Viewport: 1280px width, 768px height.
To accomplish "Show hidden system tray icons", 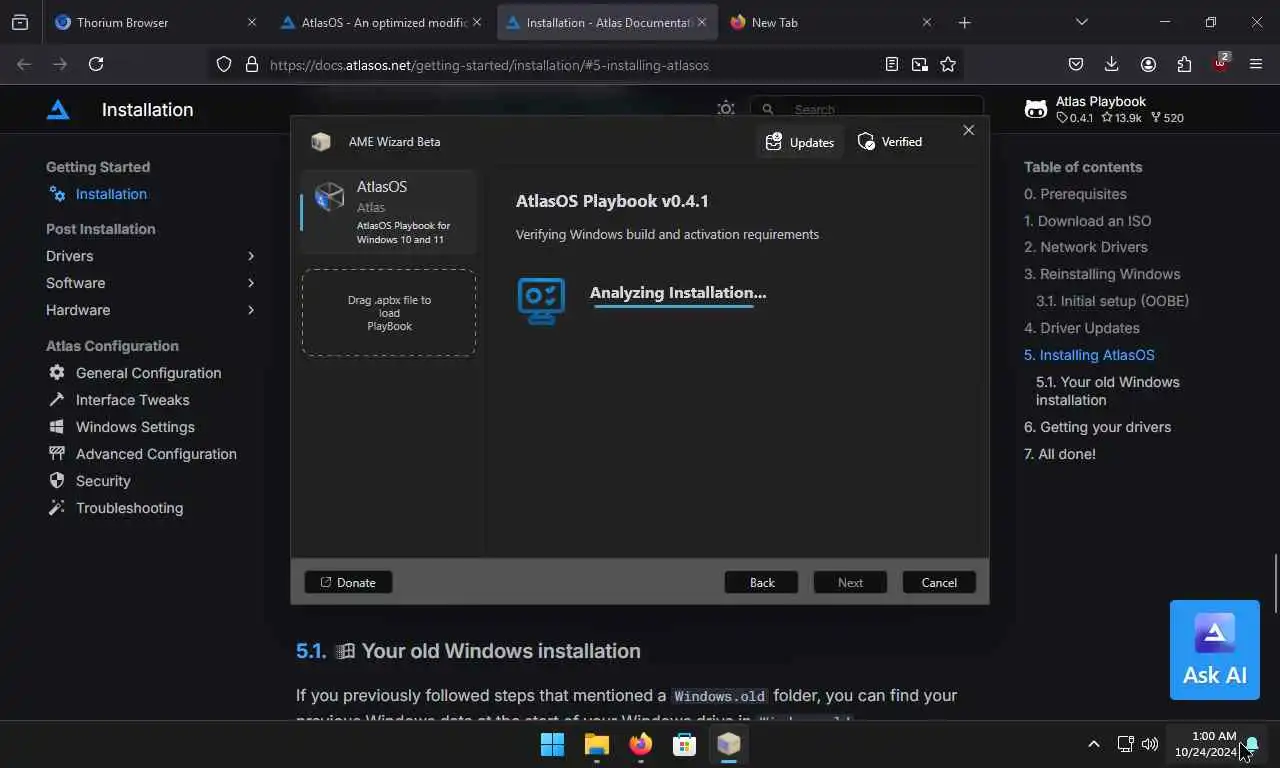I will (x=1094, y=744).
